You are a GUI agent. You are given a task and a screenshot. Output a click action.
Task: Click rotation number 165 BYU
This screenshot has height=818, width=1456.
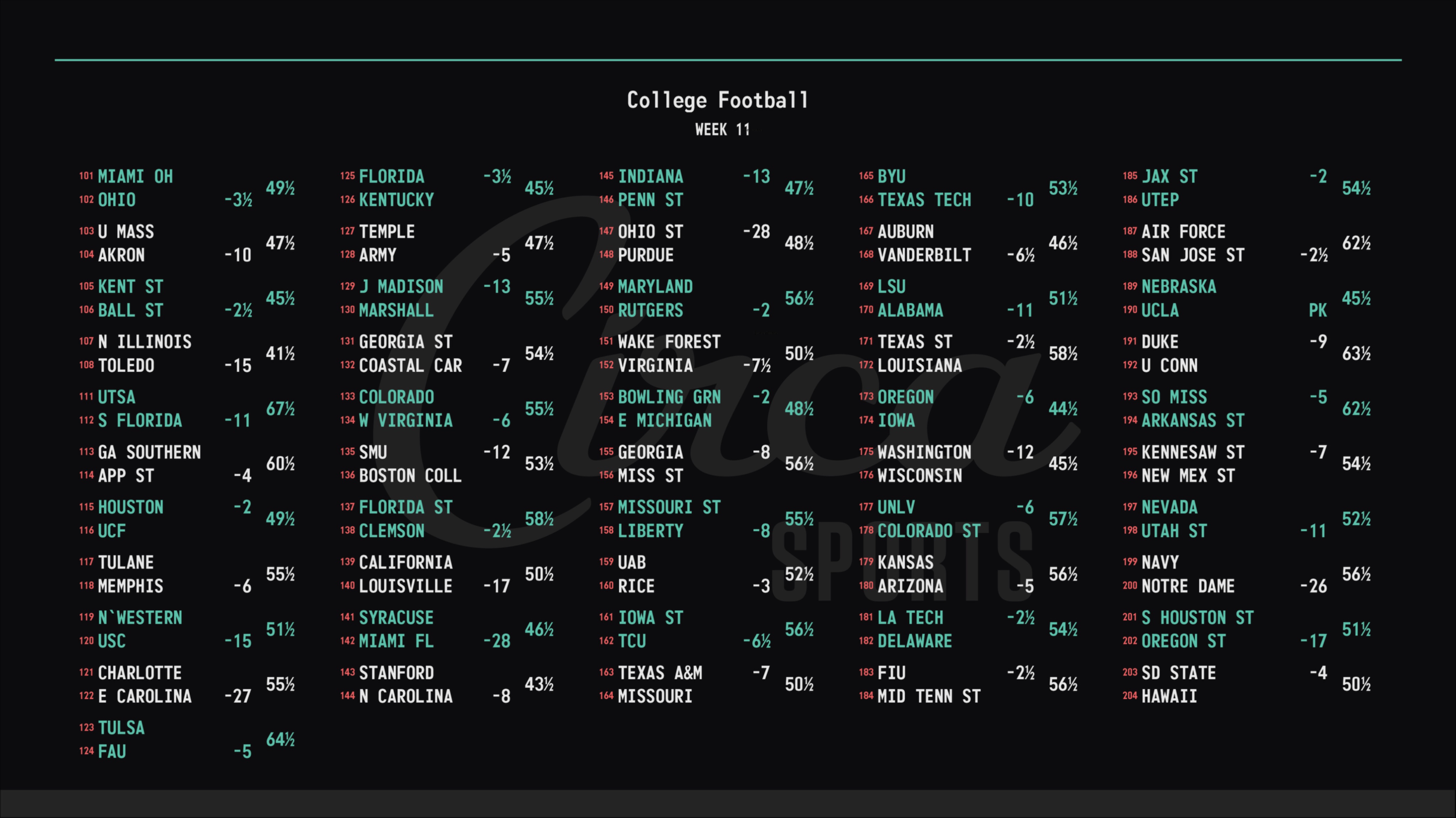click(x=866, y=176)
